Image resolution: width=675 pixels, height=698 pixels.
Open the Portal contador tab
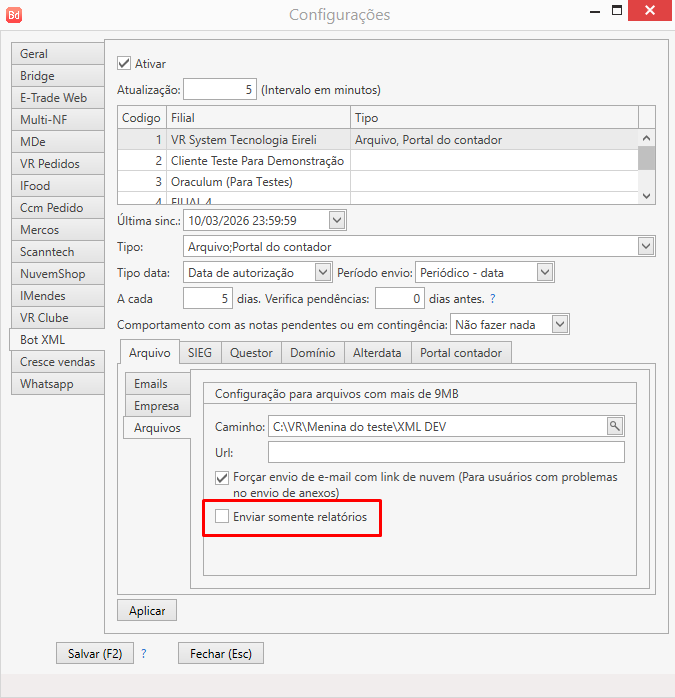pos(461,352)
